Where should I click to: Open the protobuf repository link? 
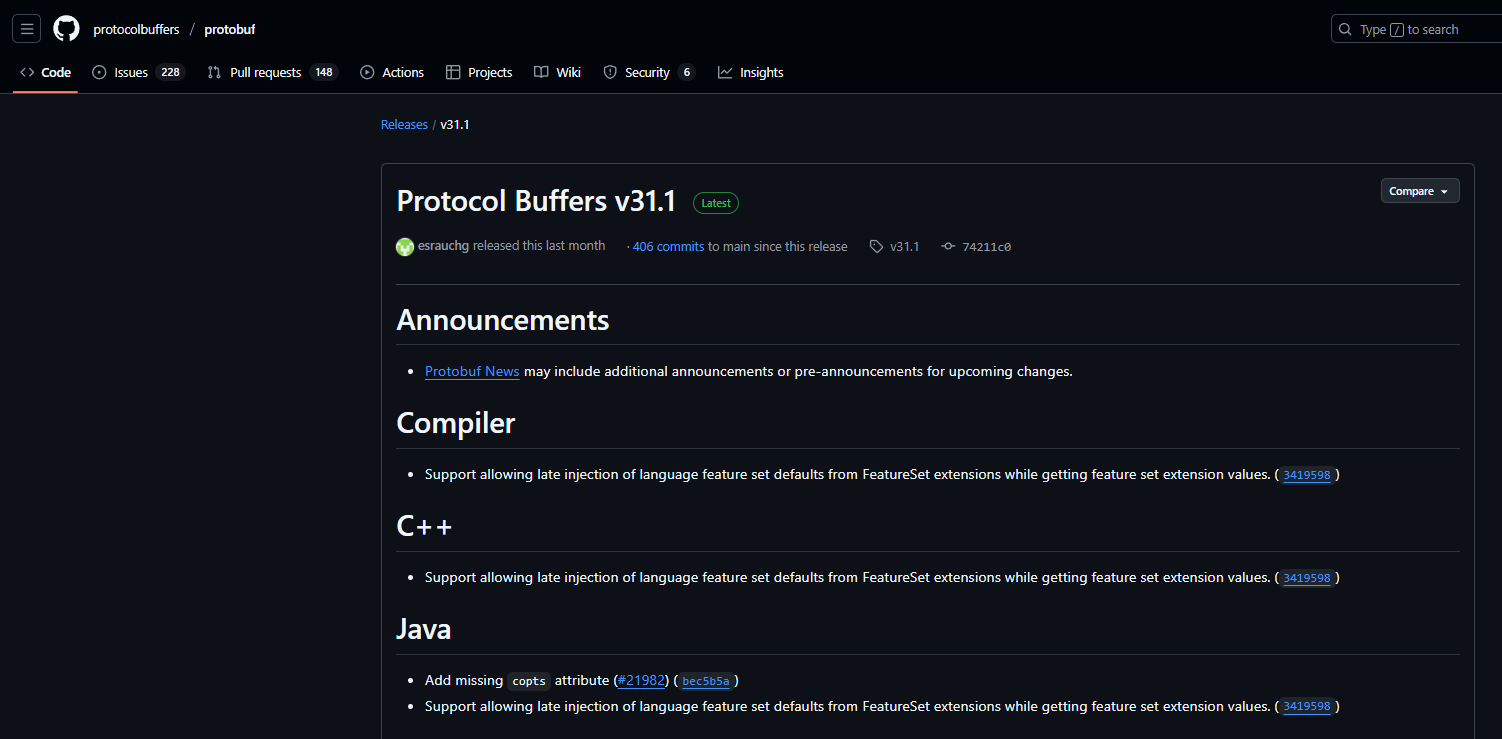point(230,29)
